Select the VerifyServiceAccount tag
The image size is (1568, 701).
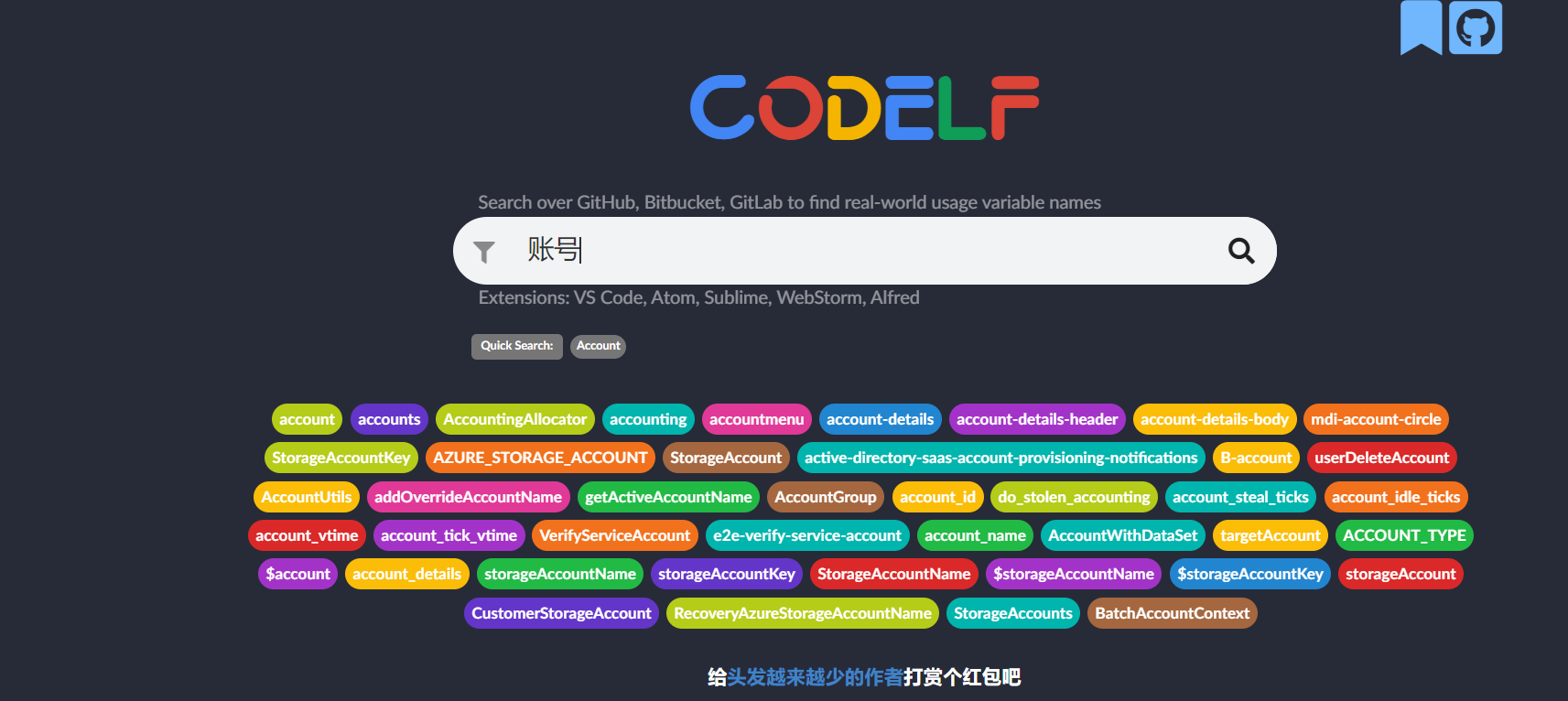[x=615, y=535]
